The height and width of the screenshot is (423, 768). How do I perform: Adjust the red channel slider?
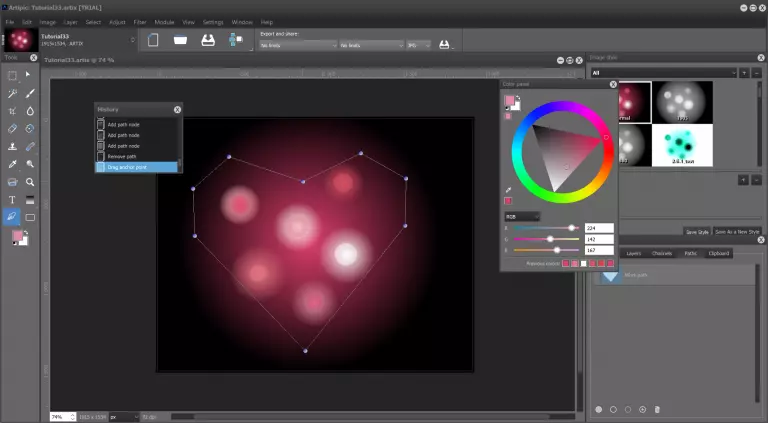click(572, 228)
